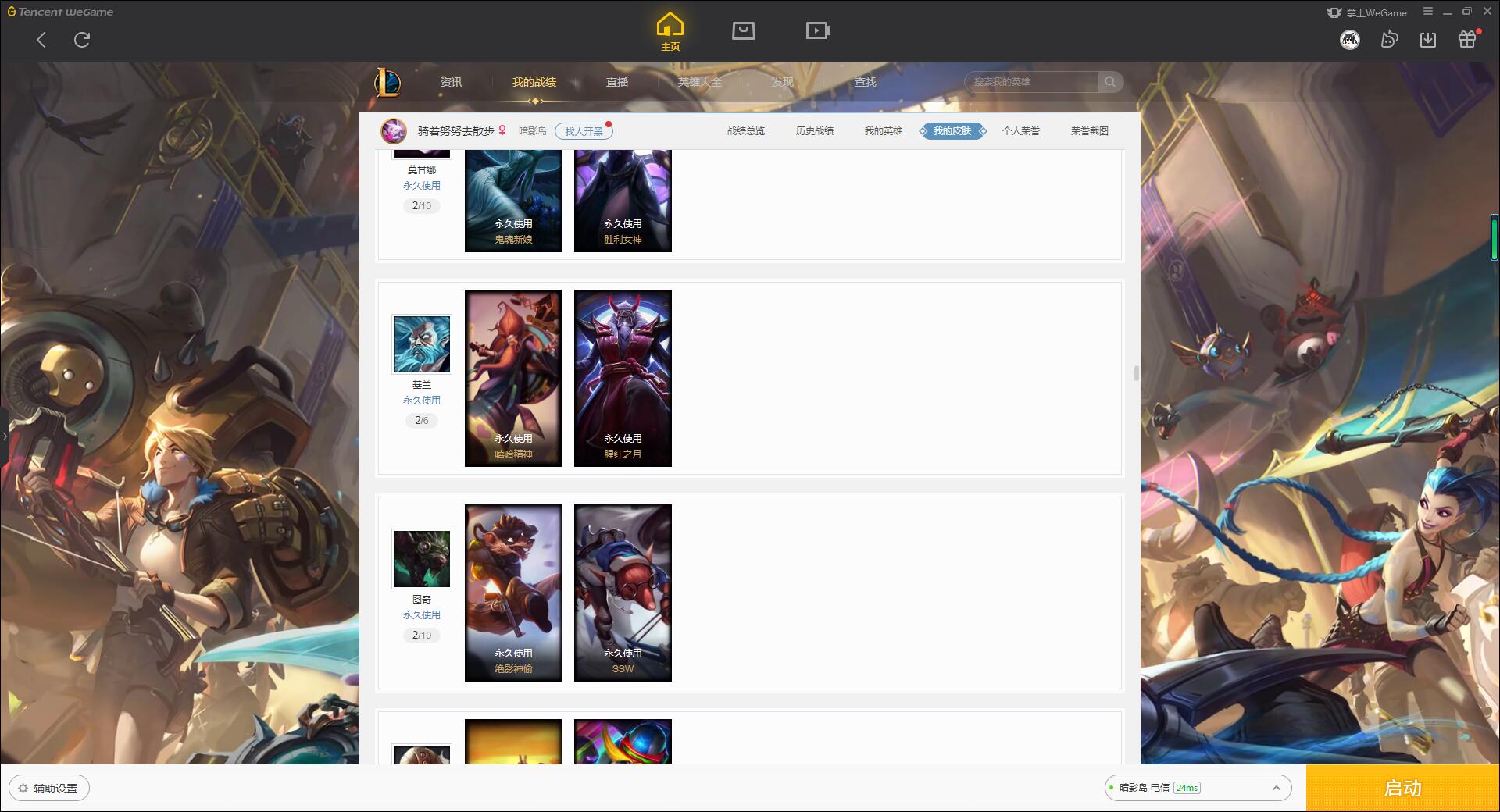Click the 基兰 champion name
The width and height of the screenshot is (1500, 812).
(422, 385)
